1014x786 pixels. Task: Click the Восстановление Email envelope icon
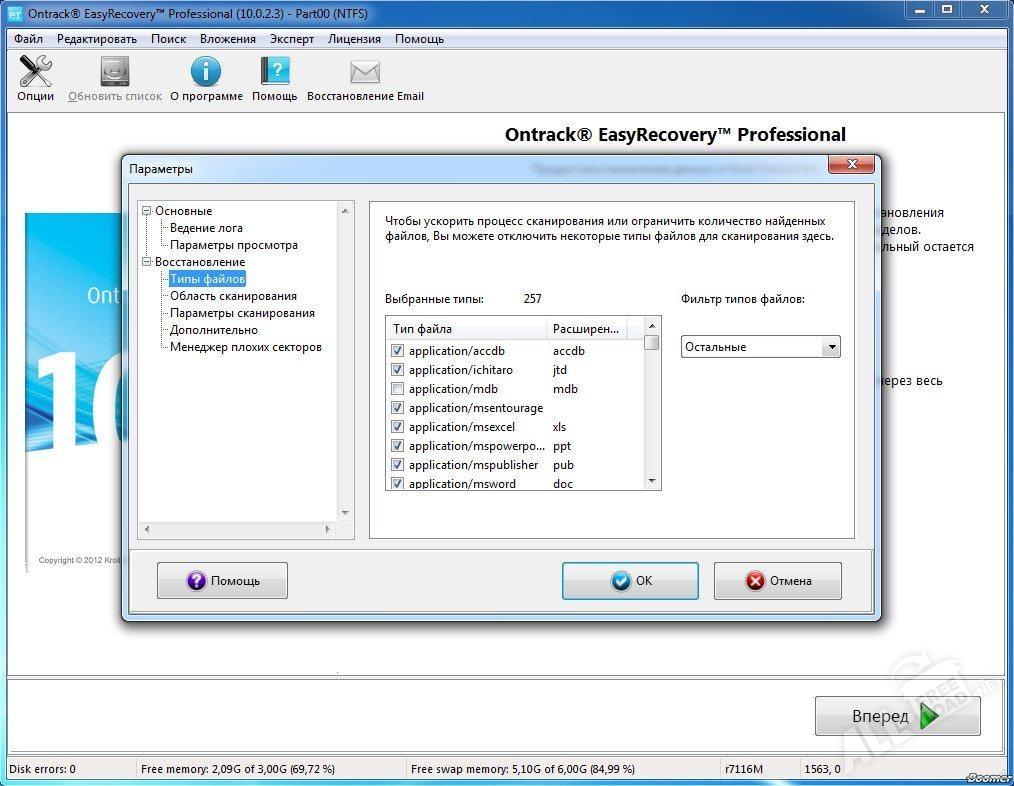pyautogui.click(x=365, y=73)
